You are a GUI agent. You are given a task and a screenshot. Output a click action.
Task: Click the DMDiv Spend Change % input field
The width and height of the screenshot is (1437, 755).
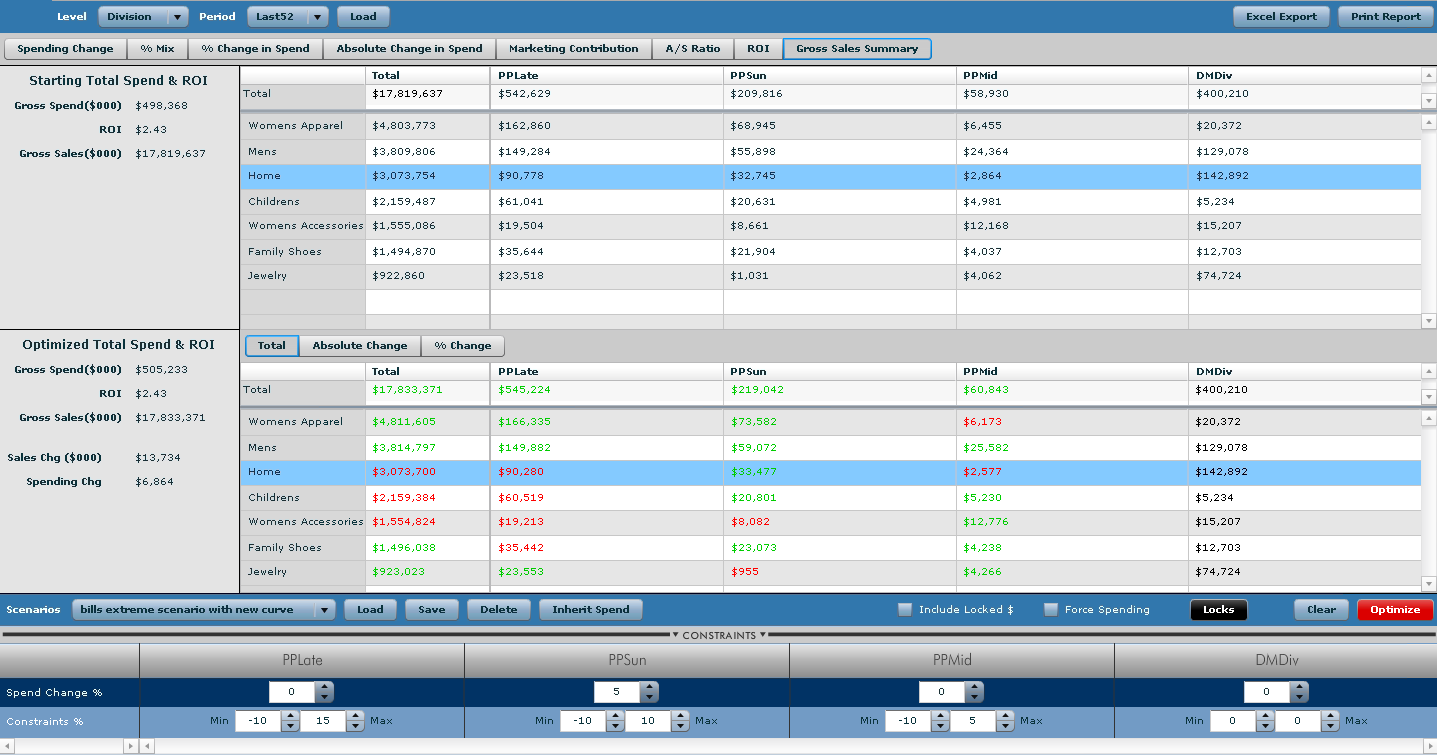click(1267, 692)
